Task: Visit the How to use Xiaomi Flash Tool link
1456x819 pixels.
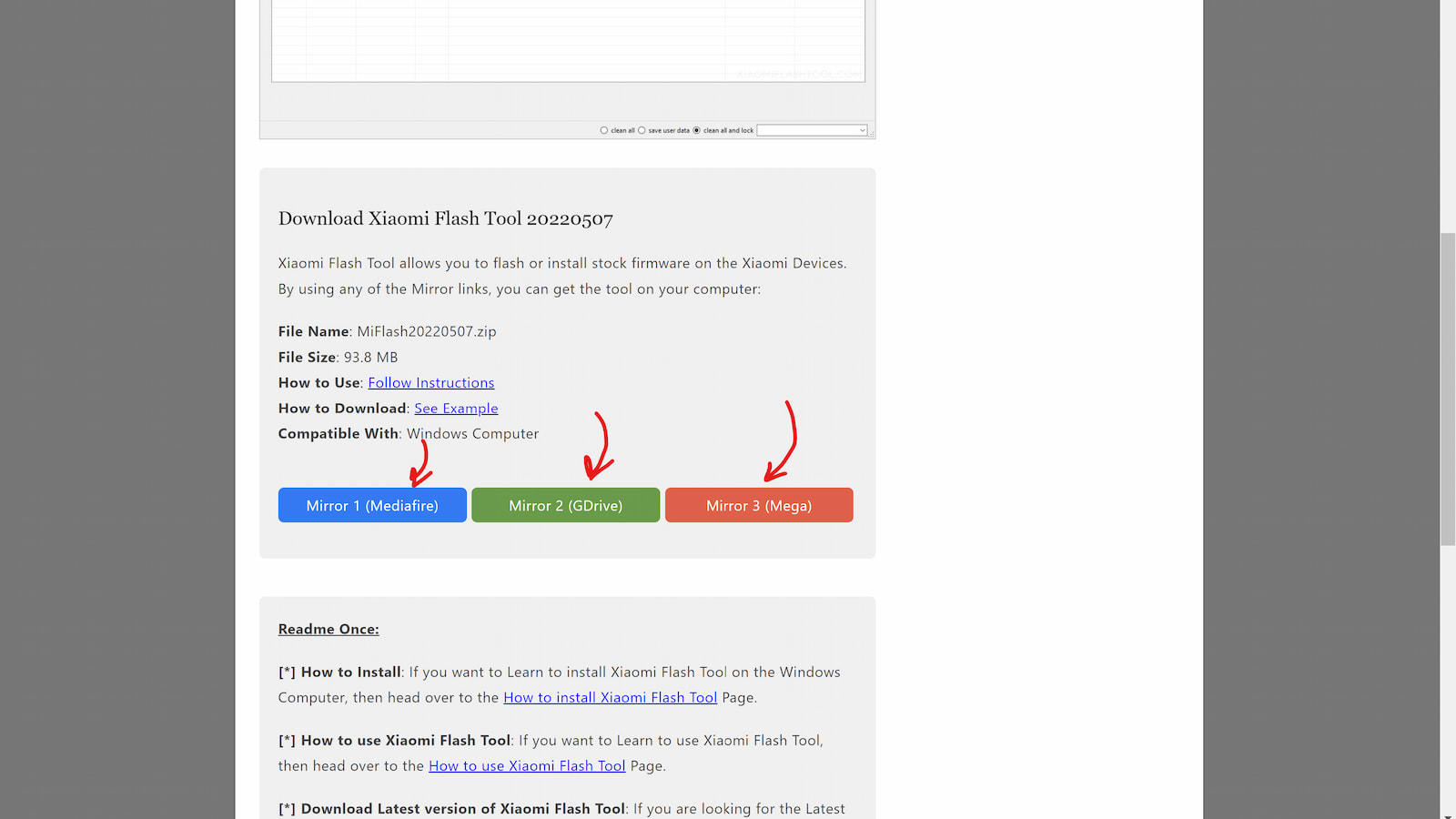Action: coord(527,766)
